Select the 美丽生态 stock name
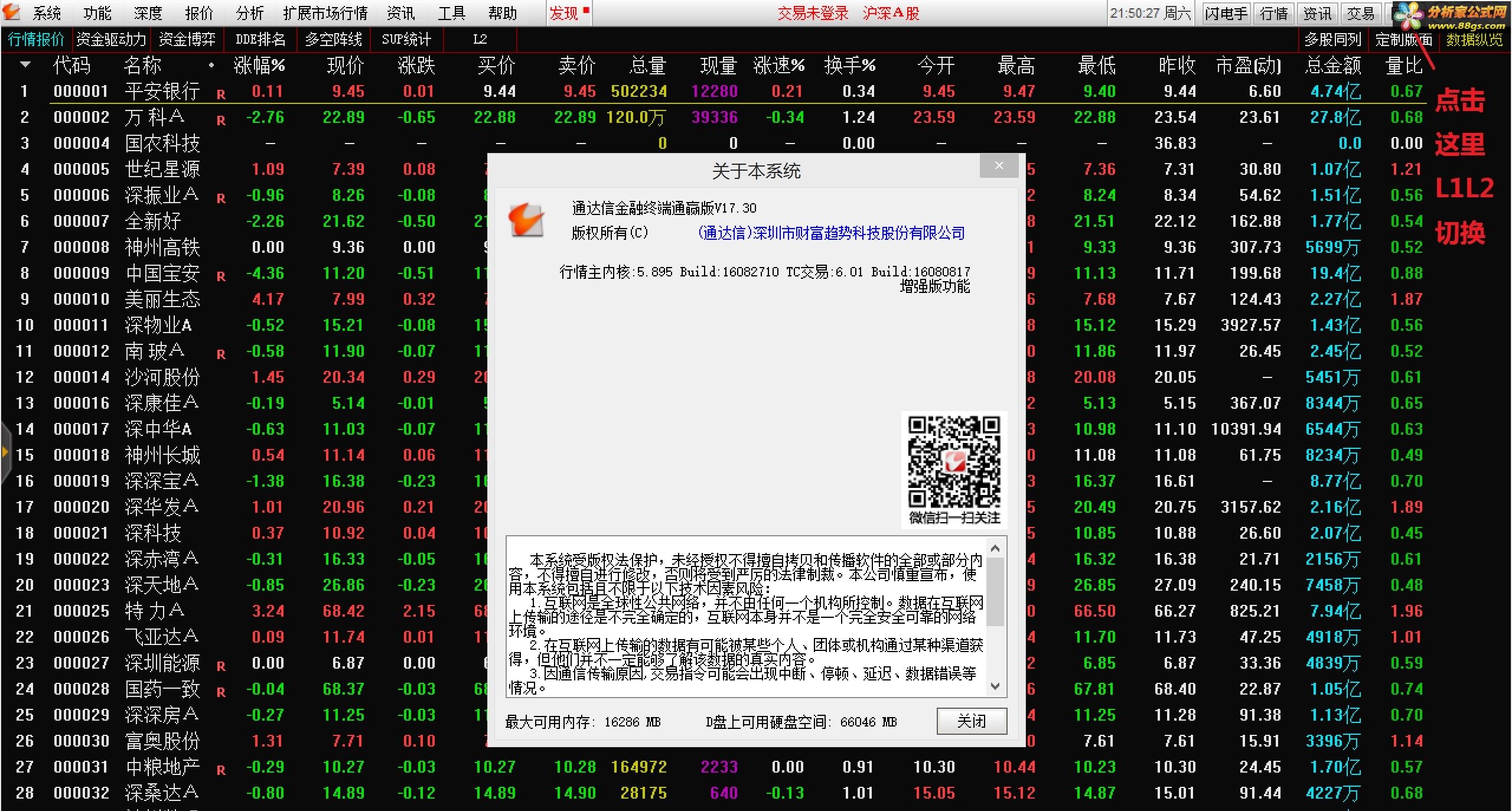 pos(162,299)
